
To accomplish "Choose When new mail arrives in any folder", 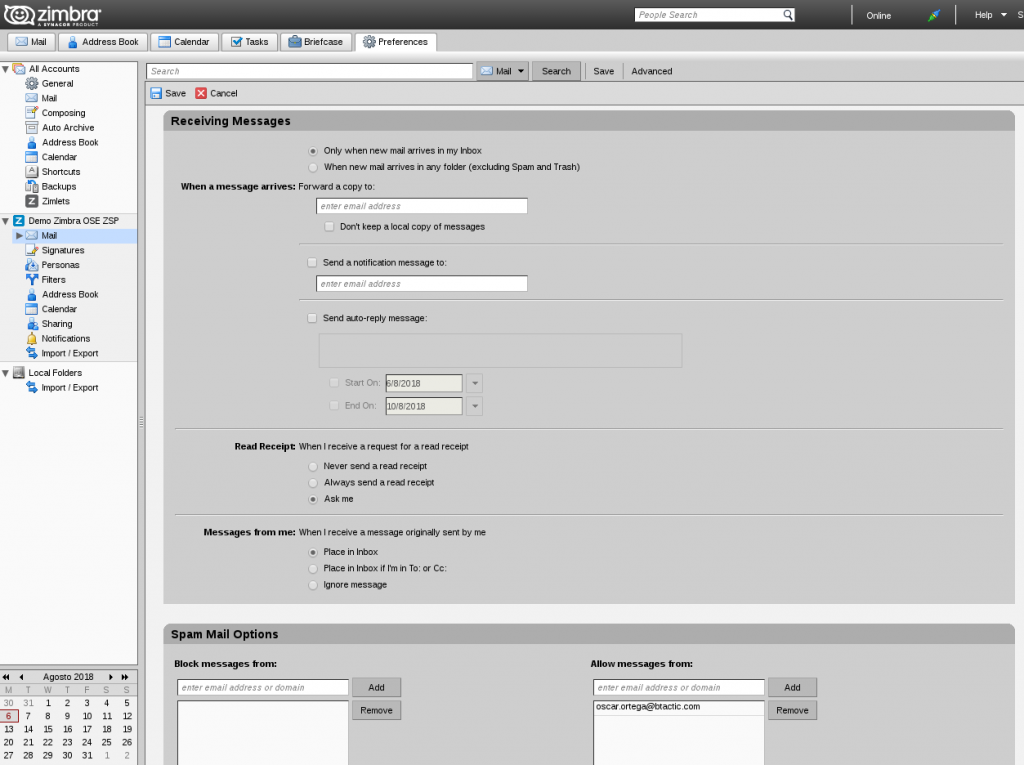I will click(x=311, y=167).
